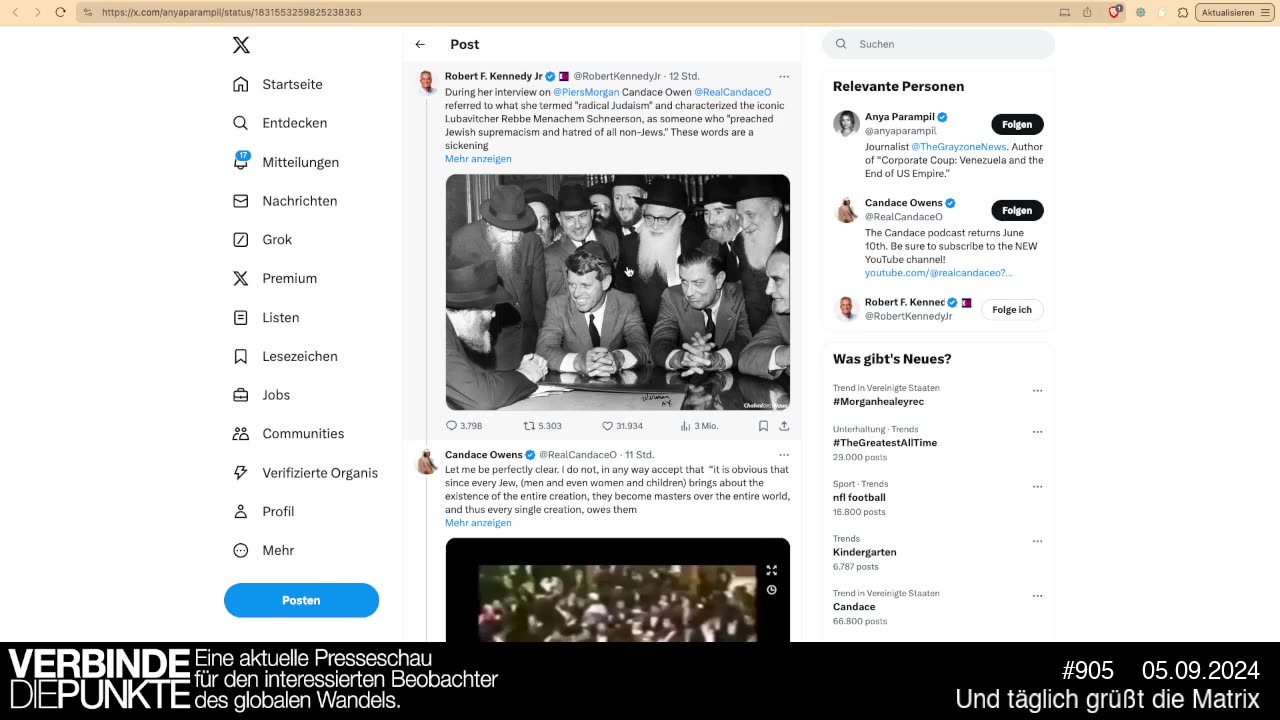Expand video to fullscreen icon

[x=771, y=570]
